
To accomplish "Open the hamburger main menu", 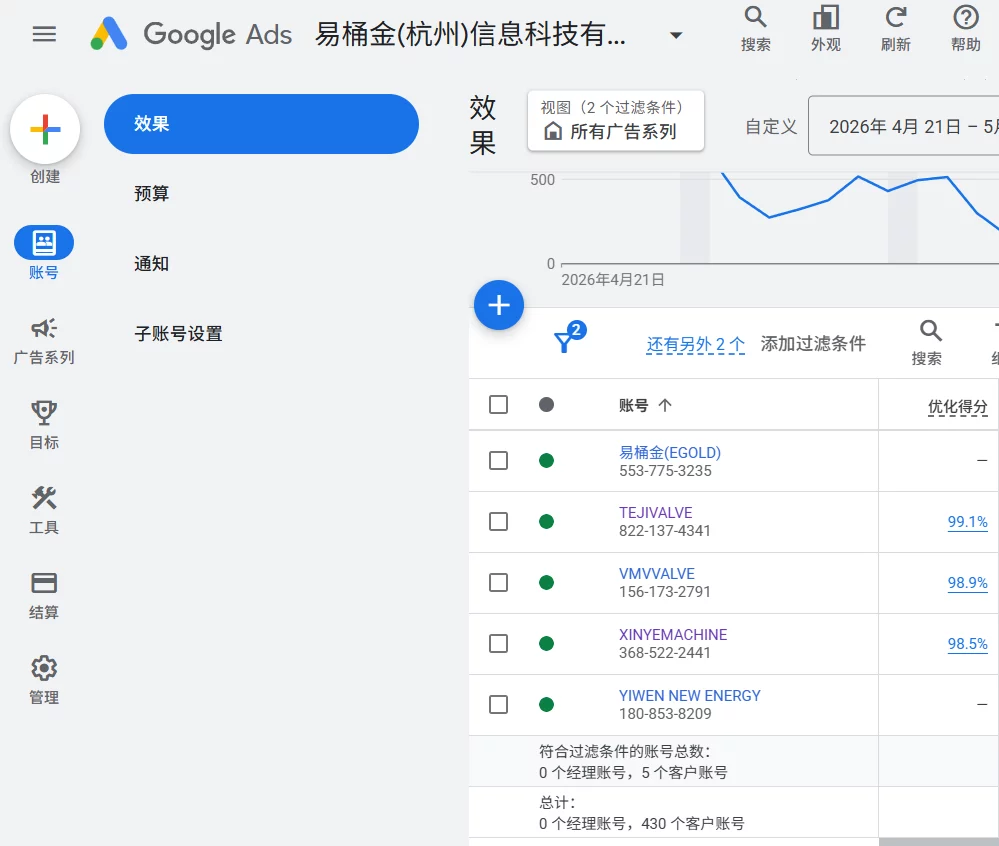I will coord(44,34).
